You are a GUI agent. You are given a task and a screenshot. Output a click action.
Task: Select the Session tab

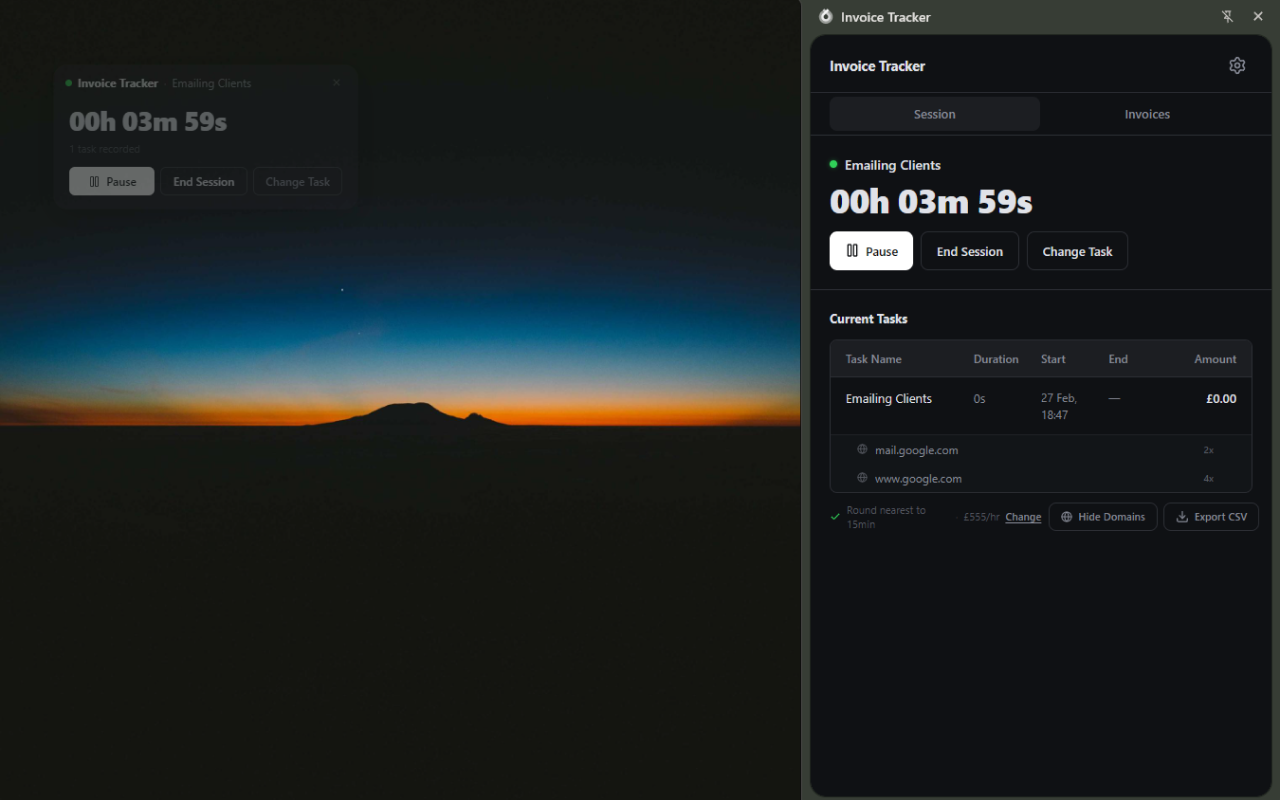tap(934, 113)
